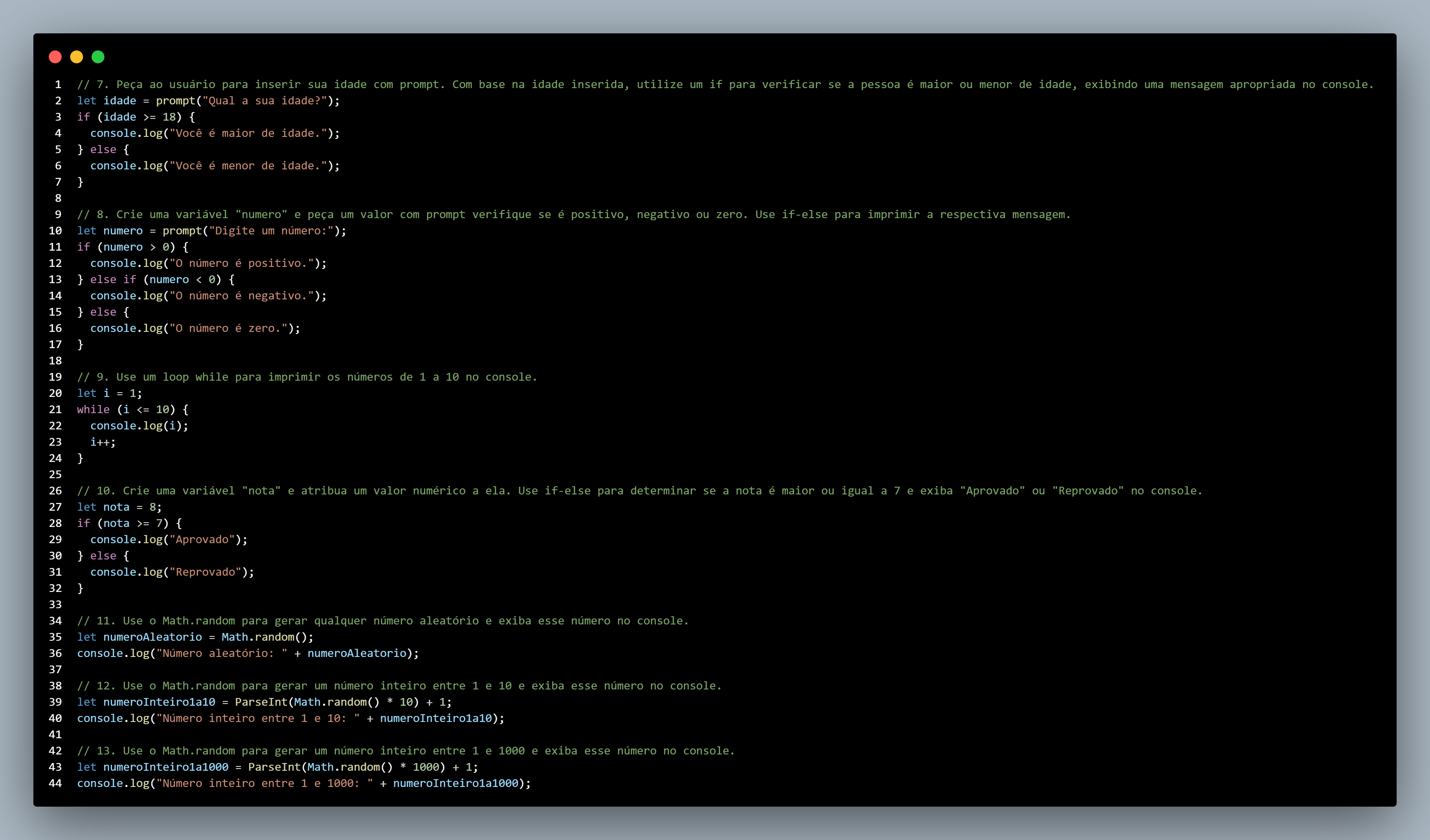This screenshot has width=1430, height=840.
Task: Click the string "O número é zero."
Action: 228,328
